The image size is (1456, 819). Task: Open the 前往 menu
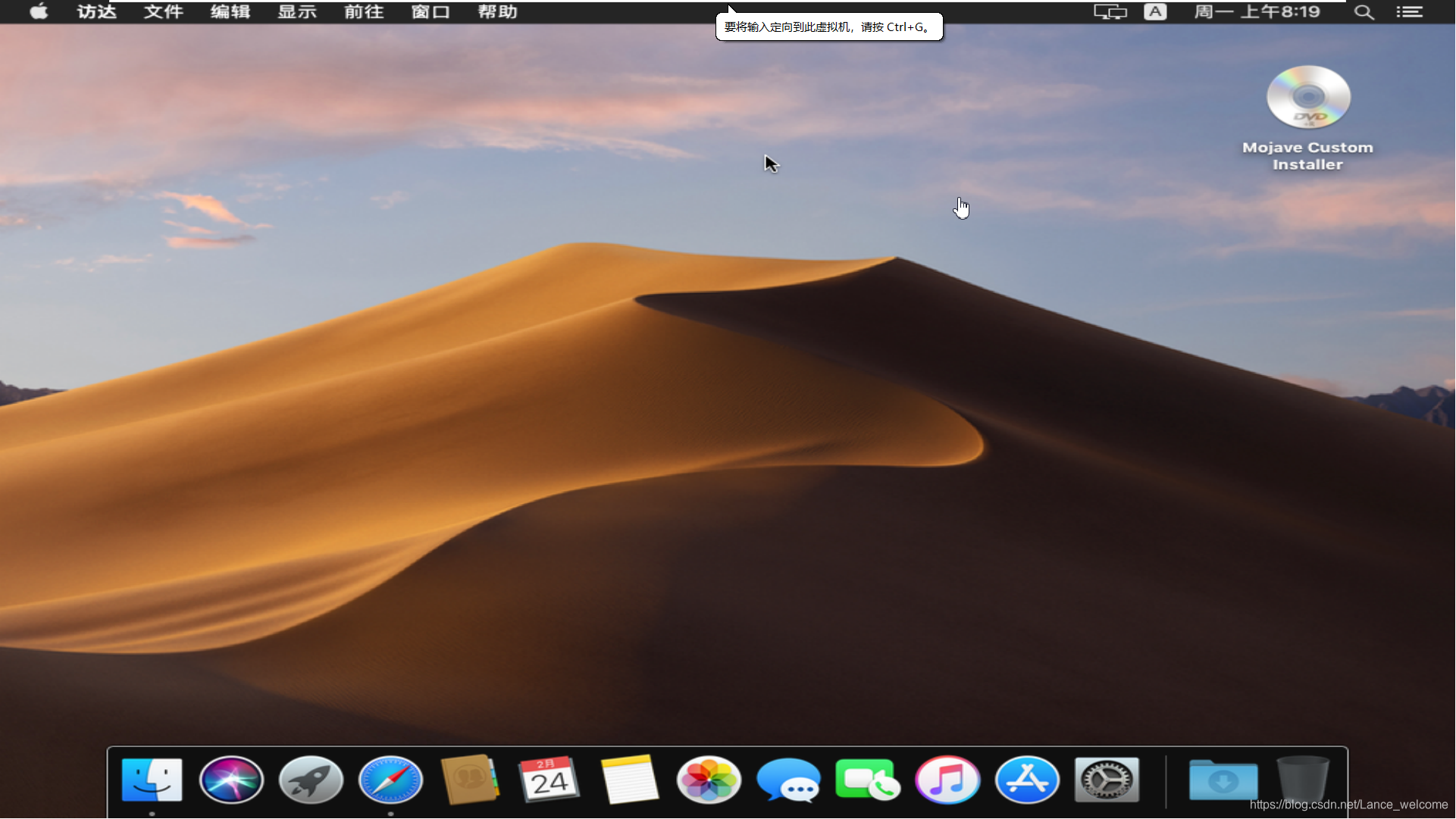364,11
